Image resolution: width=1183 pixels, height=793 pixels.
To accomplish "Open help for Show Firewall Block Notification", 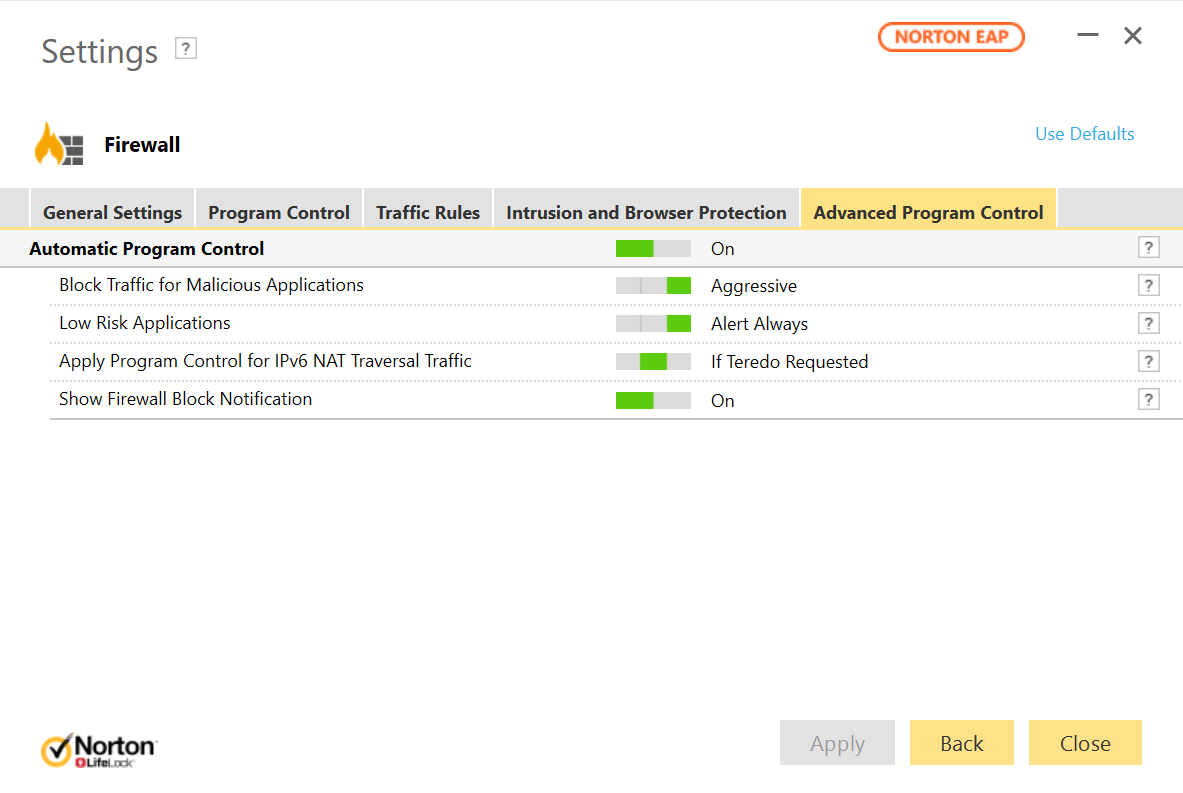I will coord(1148,400).
